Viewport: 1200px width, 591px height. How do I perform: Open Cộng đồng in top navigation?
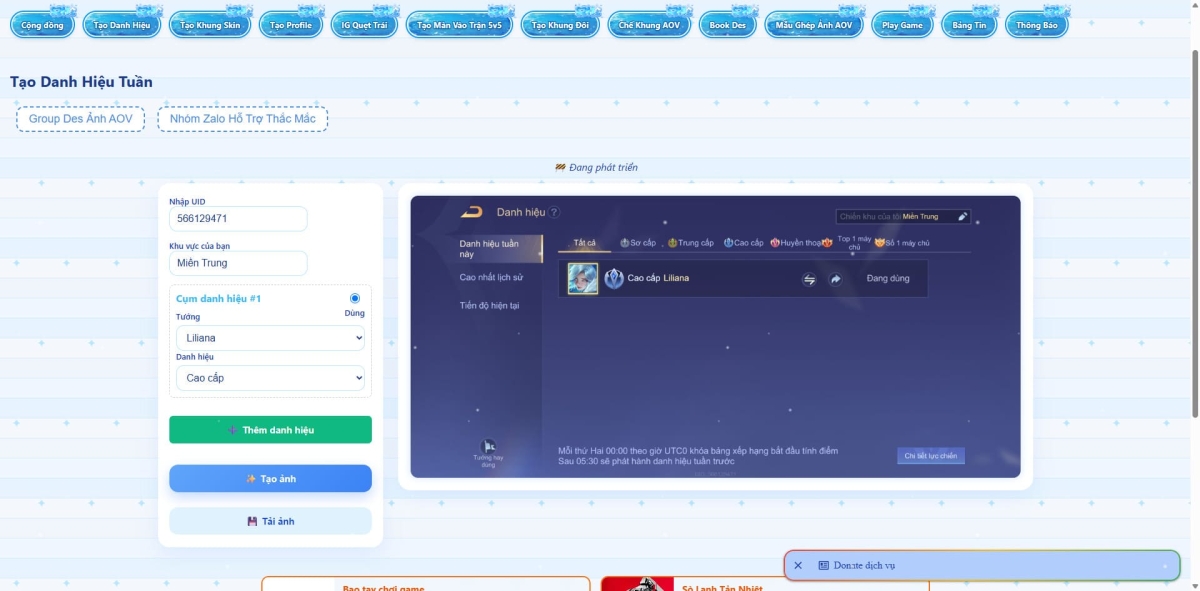click(43, 25)
